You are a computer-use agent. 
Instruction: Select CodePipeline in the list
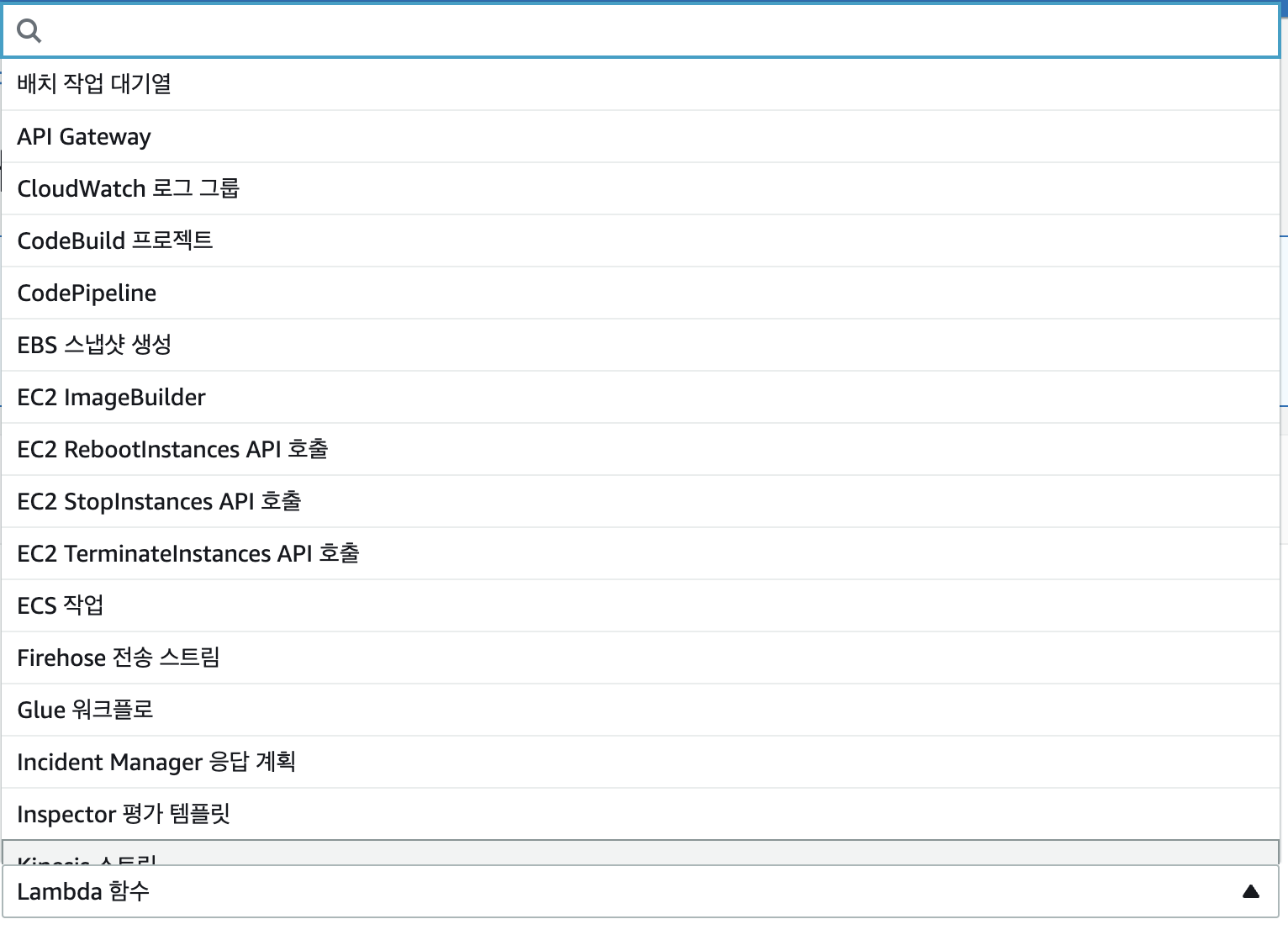641,293
